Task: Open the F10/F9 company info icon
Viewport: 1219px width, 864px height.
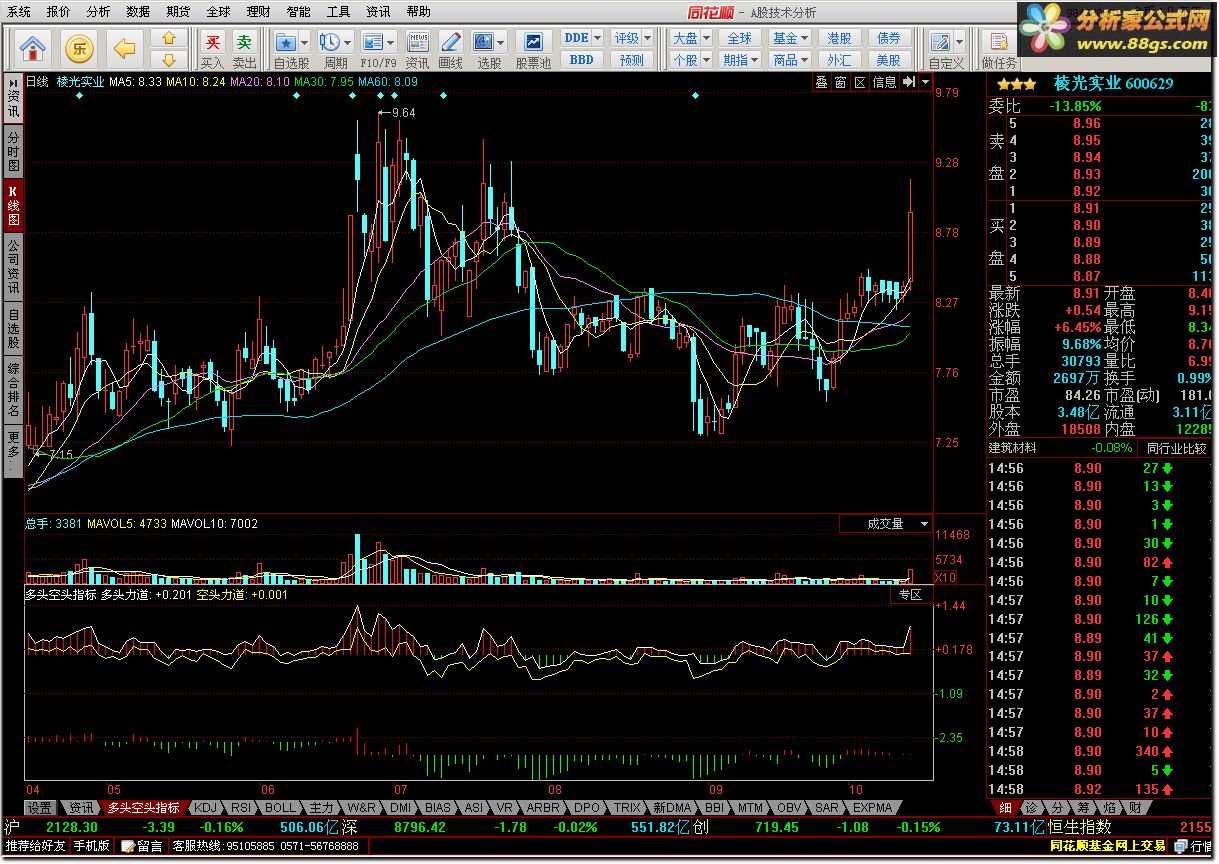Action: [x=373, y=42]
